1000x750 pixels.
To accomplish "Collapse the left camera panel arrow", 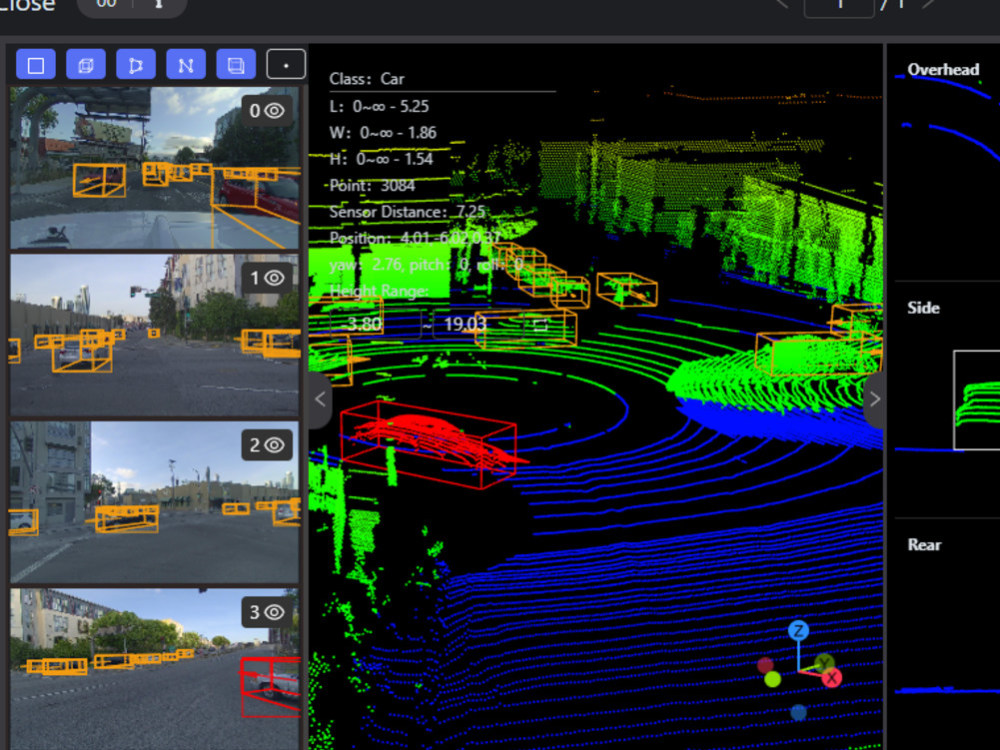I will point(320,399).
